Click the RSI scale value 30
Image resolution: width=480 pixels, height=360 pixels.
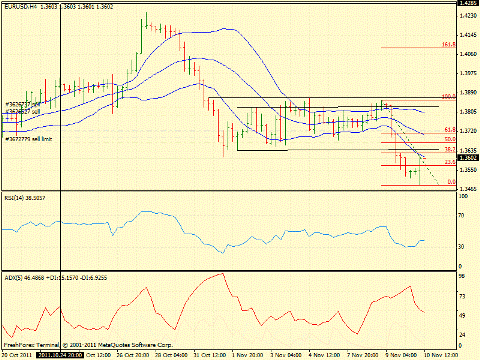(x=461, y=247)
